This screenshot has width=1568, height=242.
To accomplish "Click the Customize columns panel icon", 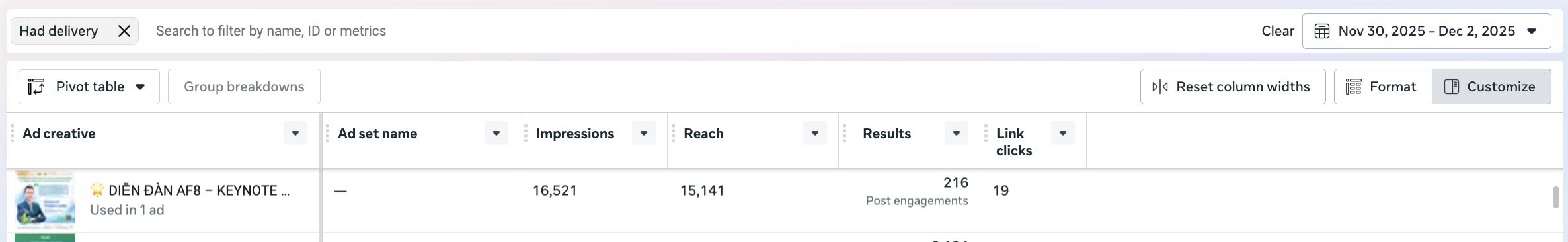I will tap(1452, 87).
